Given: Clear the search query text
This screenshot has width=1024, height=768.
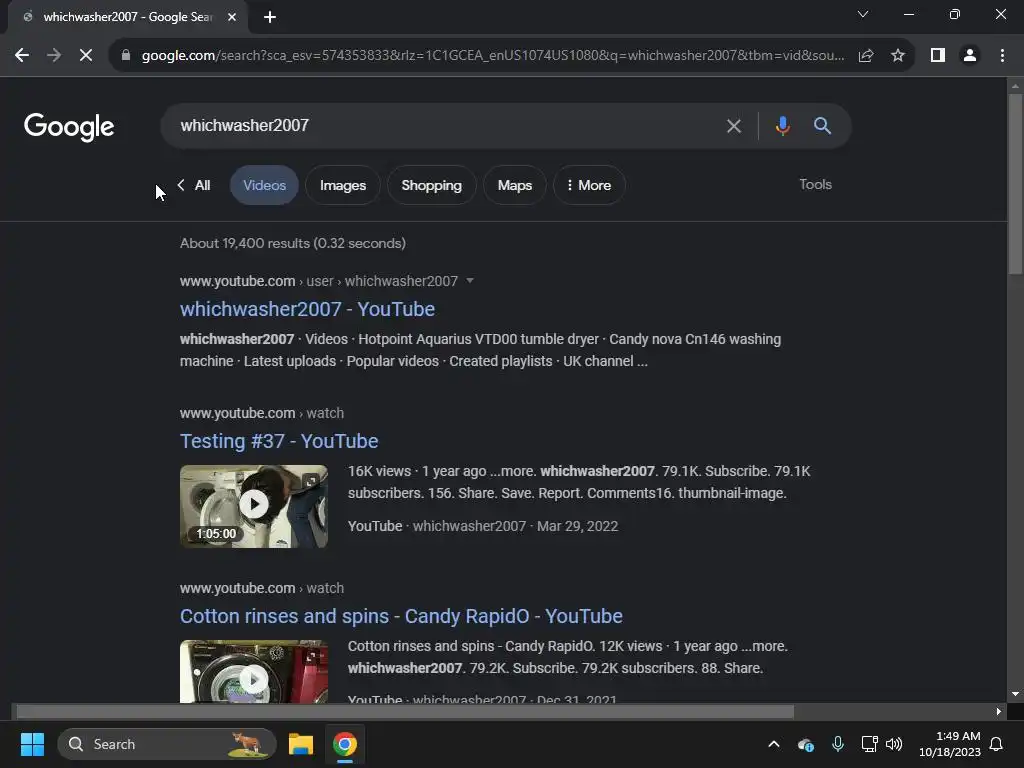Looking at the screenshot, I should pos(734,126).
